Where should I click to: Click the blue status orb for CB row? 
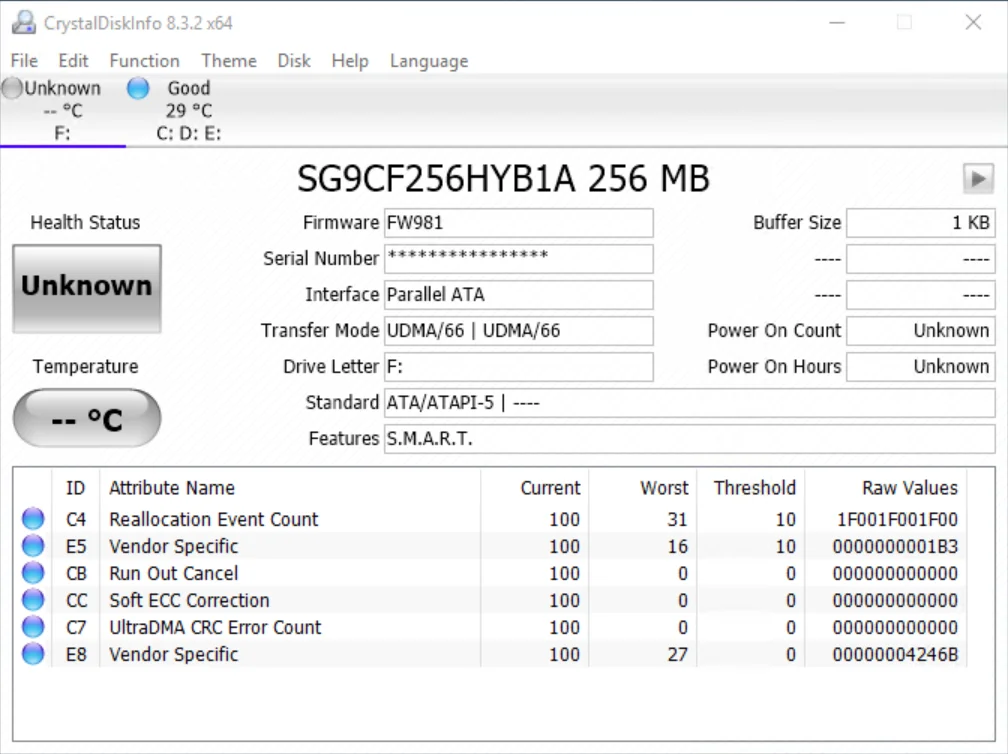[x=33, y=573]
